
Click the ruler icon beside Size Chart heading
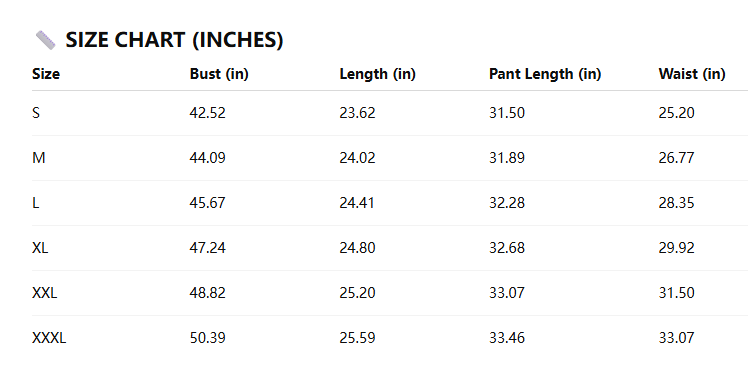pyautogui.click(x=46, y=40)
